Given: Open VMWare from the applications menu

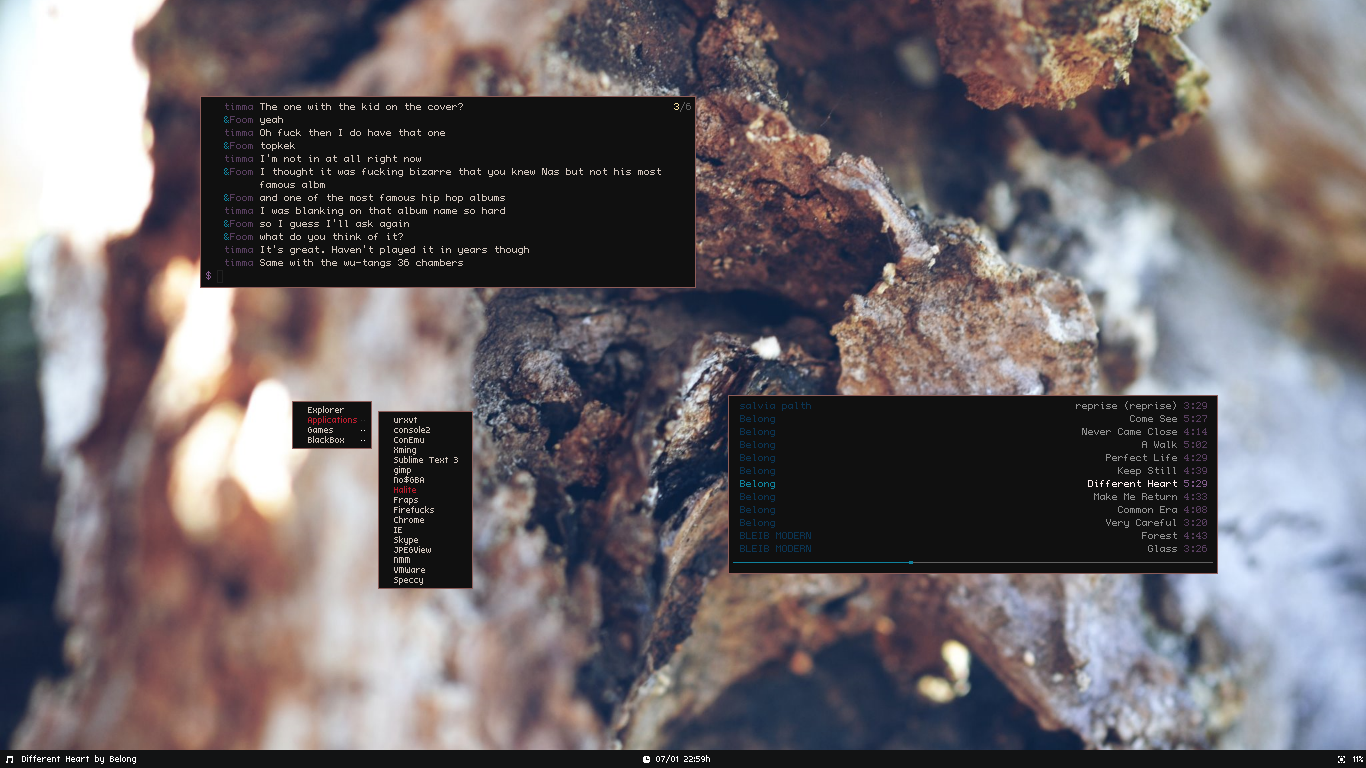Looking at the screenshot, I should [x=409, y=570].
